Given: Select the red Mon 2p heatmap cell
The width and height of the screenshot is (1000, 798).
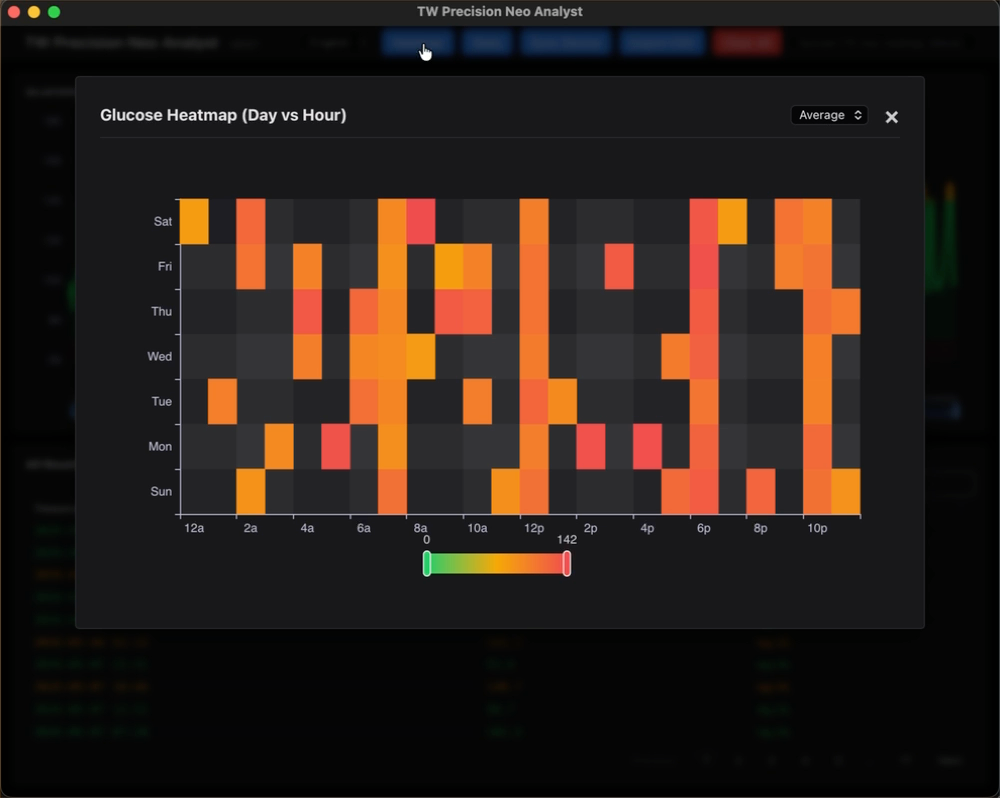Looking at the screenshot, I should point(591,447).
